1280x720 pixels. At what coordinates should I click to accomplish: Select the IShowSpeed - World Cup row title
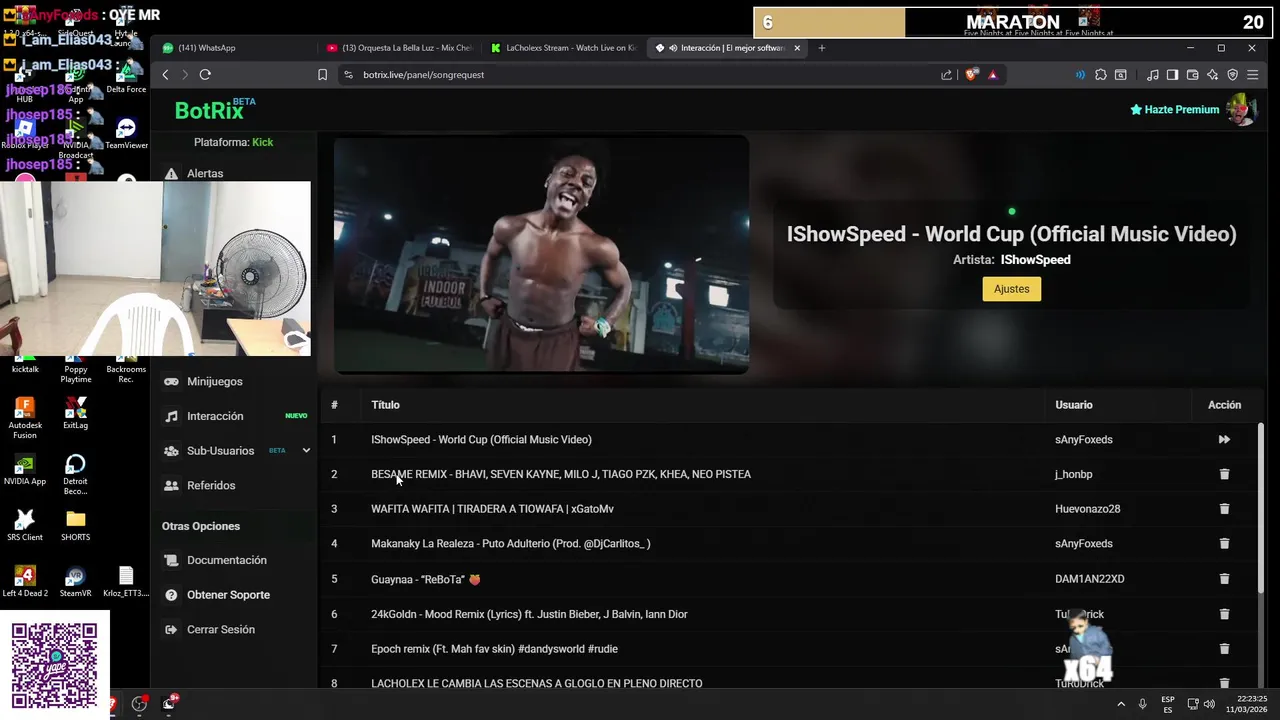click(481, 440)
